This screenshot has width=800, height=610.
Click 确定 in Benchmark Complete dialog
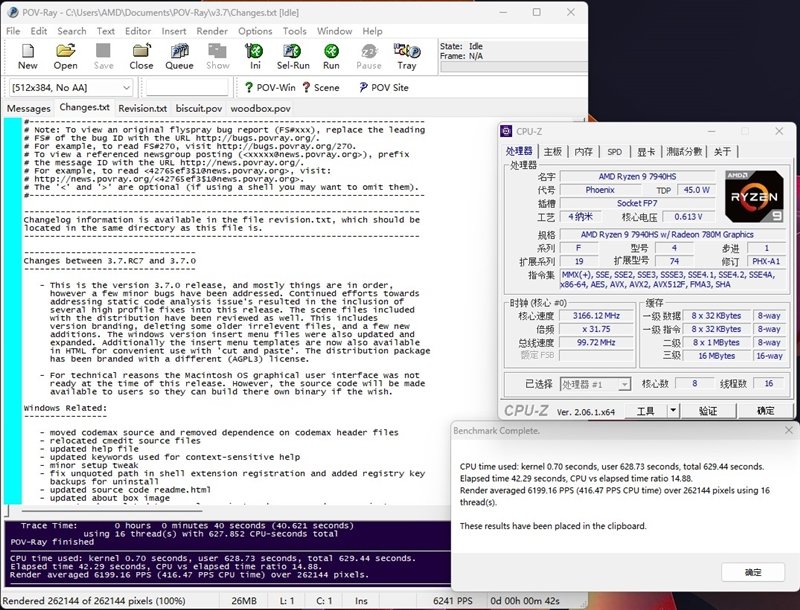coord(753,572)
